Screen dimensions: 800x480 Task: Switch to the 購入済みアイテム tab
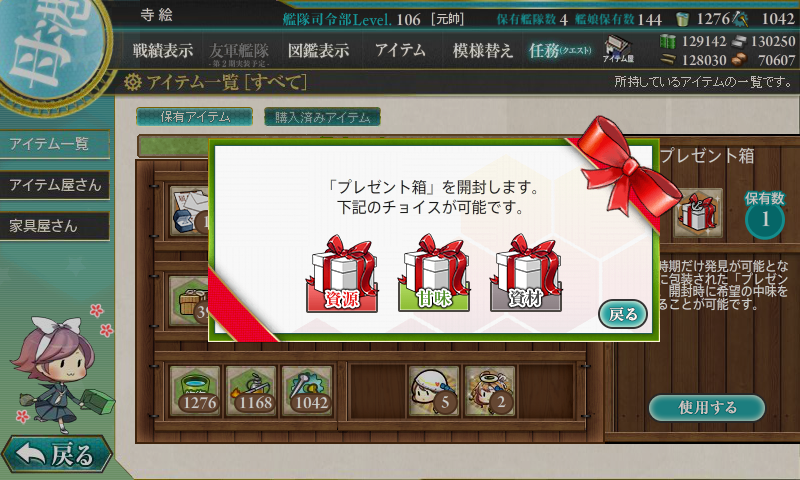click(322, 117)
